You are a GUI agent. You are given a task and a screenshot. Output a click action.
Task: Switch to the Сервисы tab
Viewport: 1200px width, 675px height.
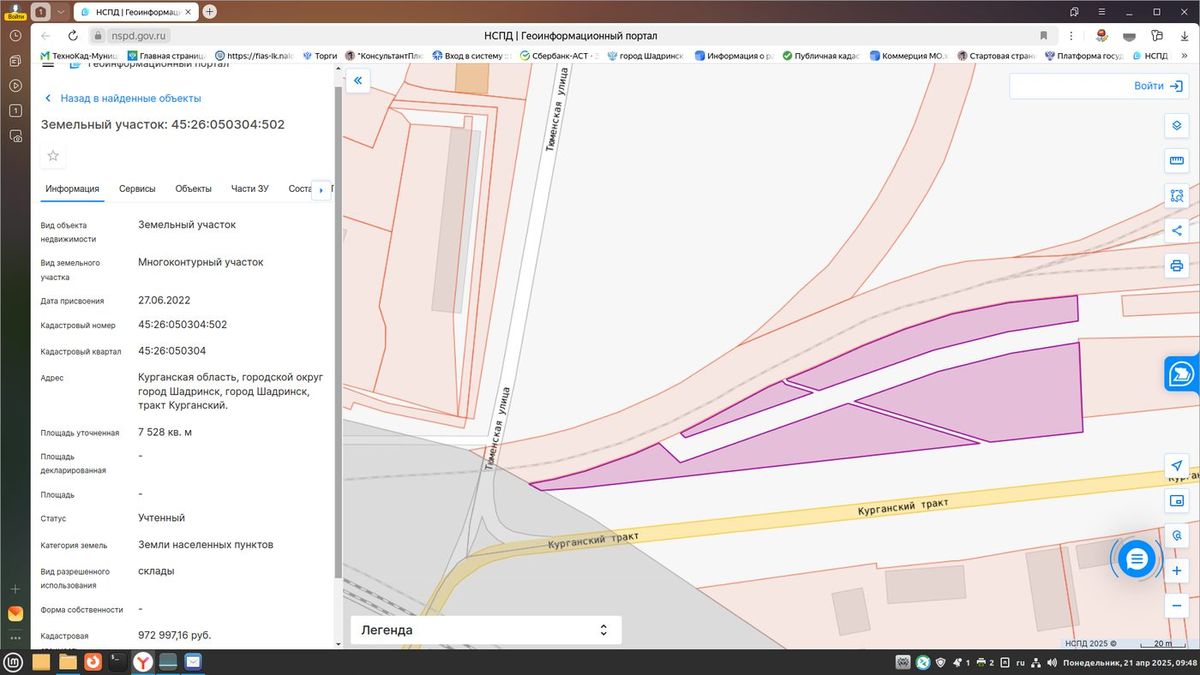coord(137,189)
